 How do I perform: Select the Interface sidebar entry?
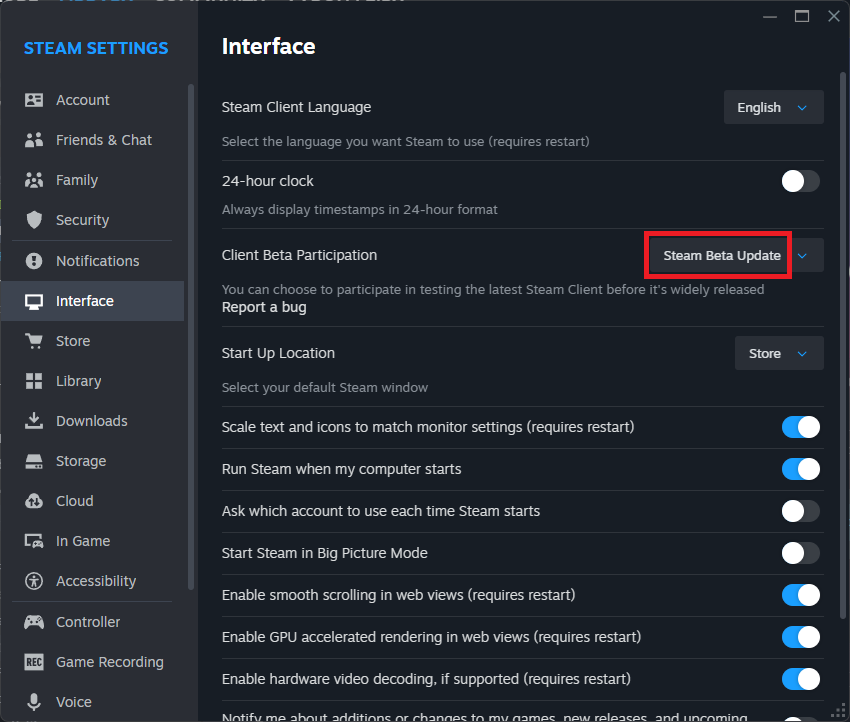click(93, 301)
